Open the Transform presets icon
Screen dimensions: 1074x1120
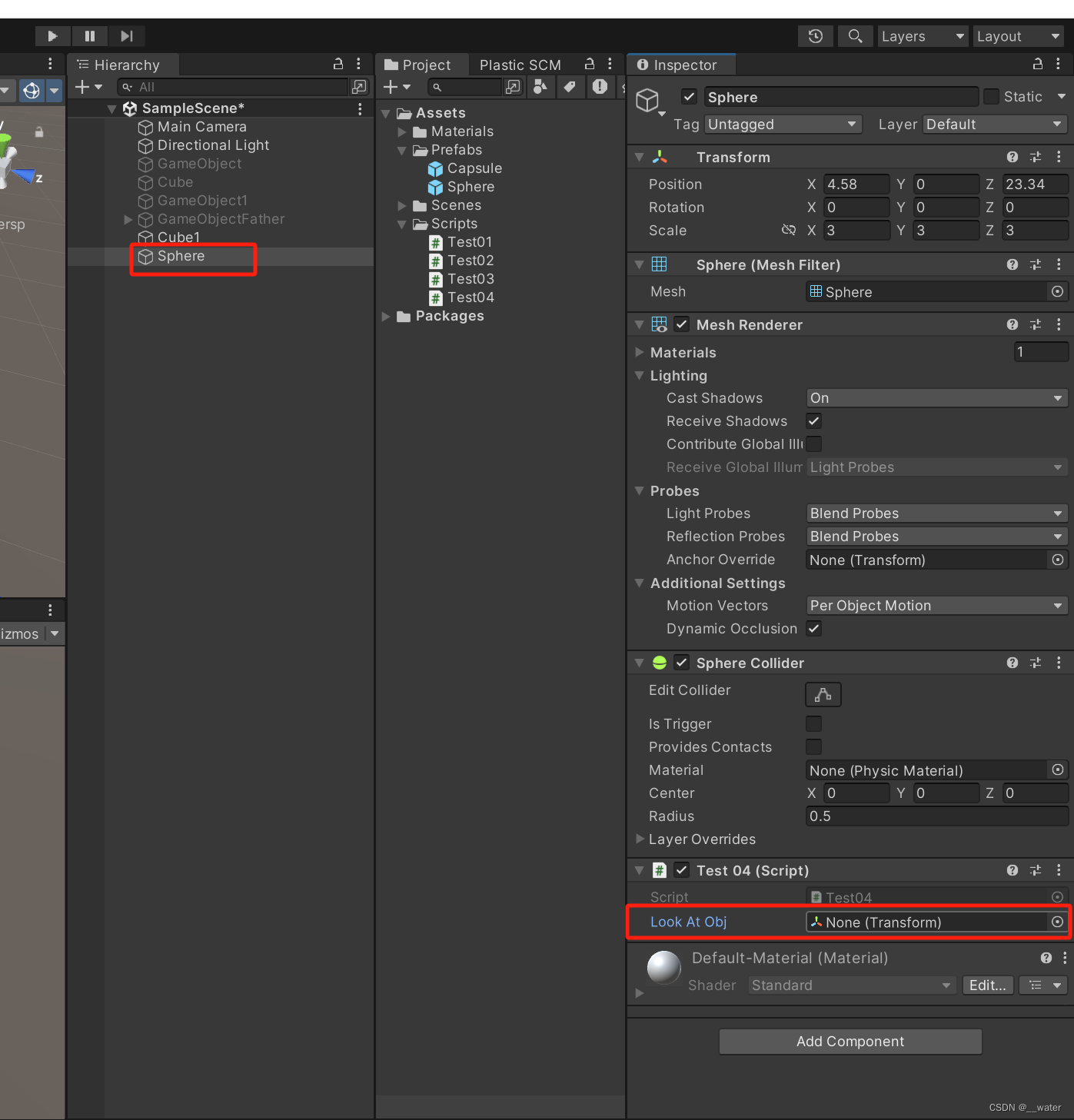1036,157
